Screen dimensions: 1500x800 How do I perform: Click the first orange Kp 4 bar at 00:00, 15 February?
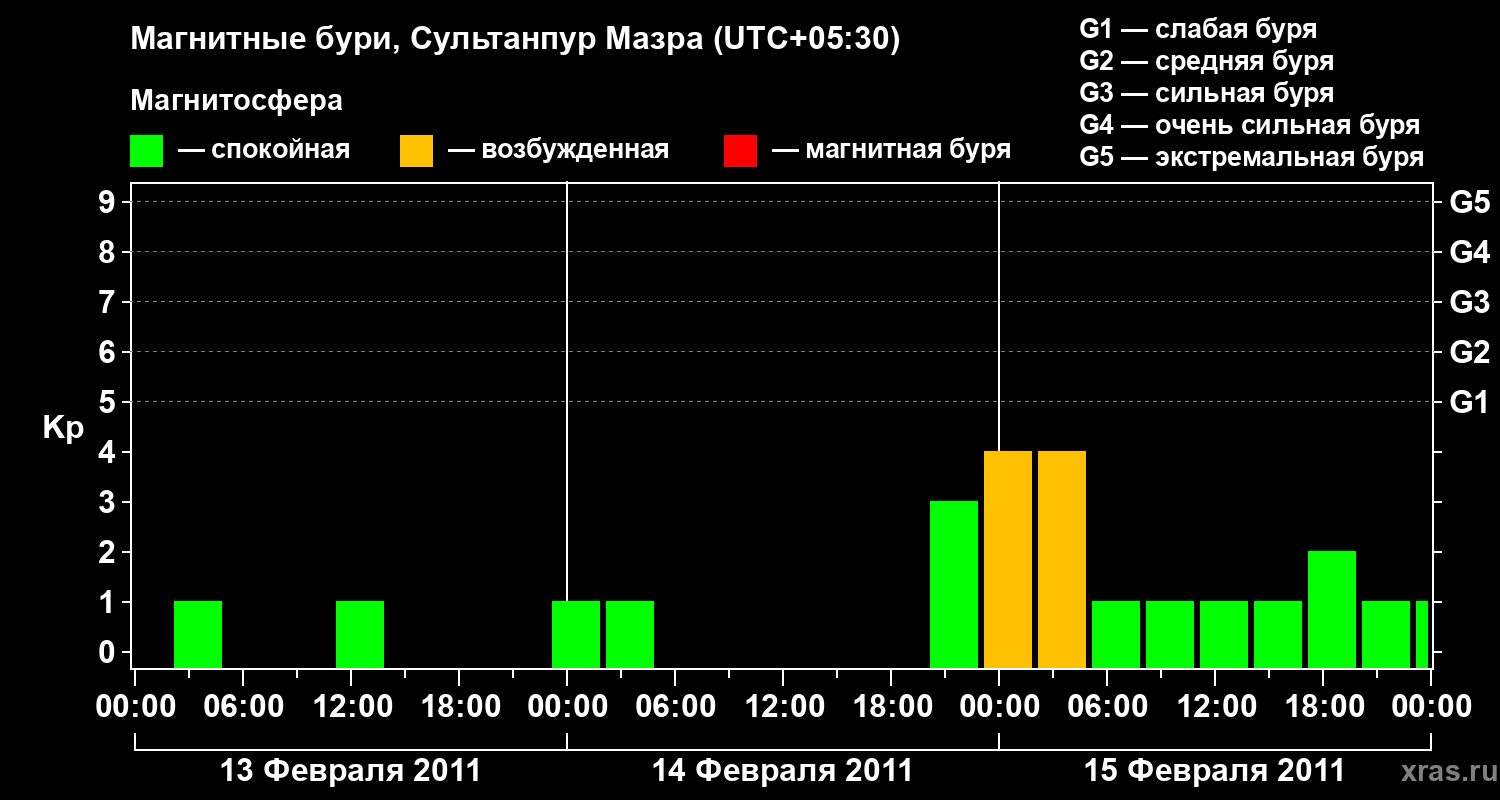(1008, 559)
